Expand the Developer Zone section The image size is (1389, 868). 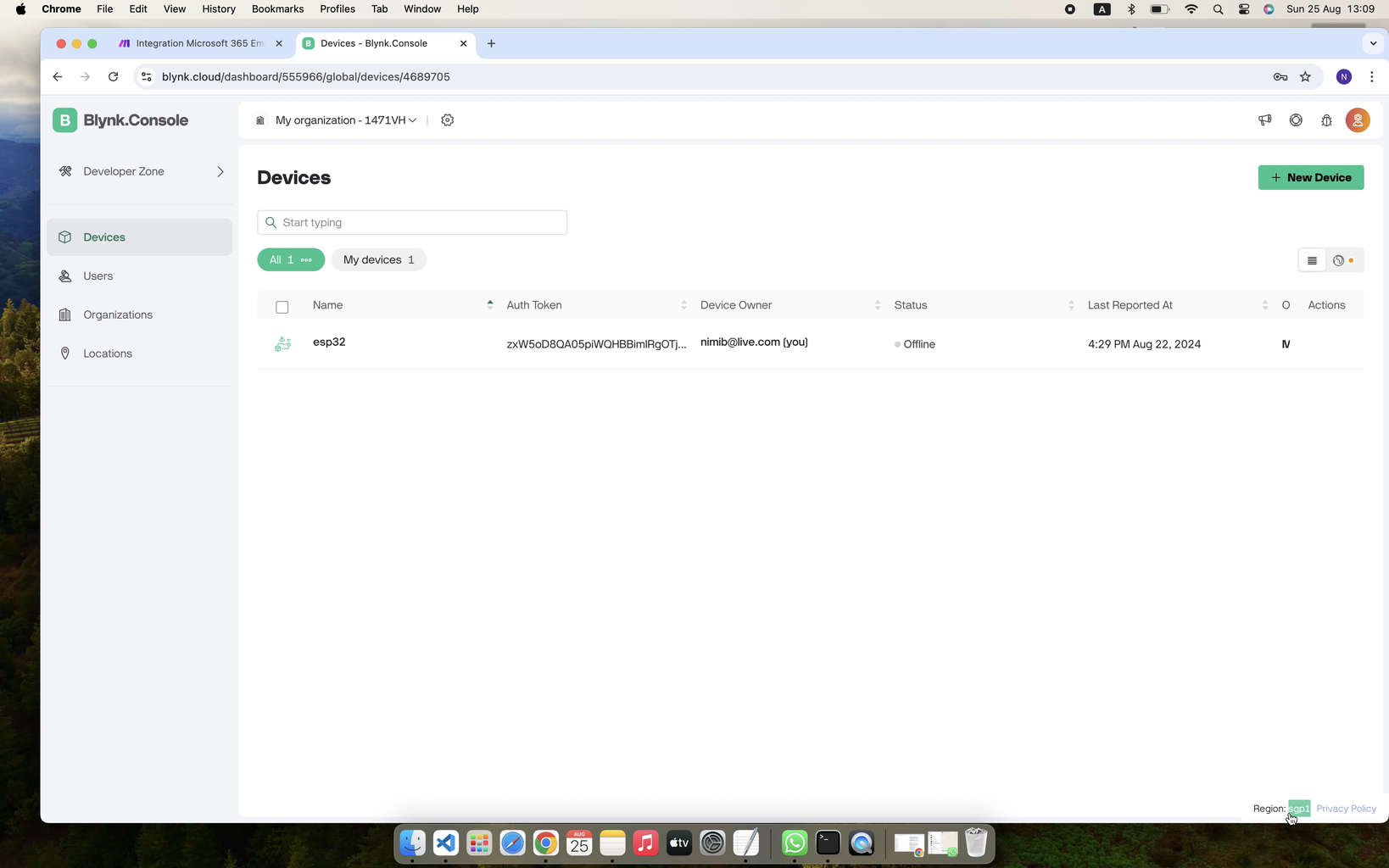(x=140, y=171)
